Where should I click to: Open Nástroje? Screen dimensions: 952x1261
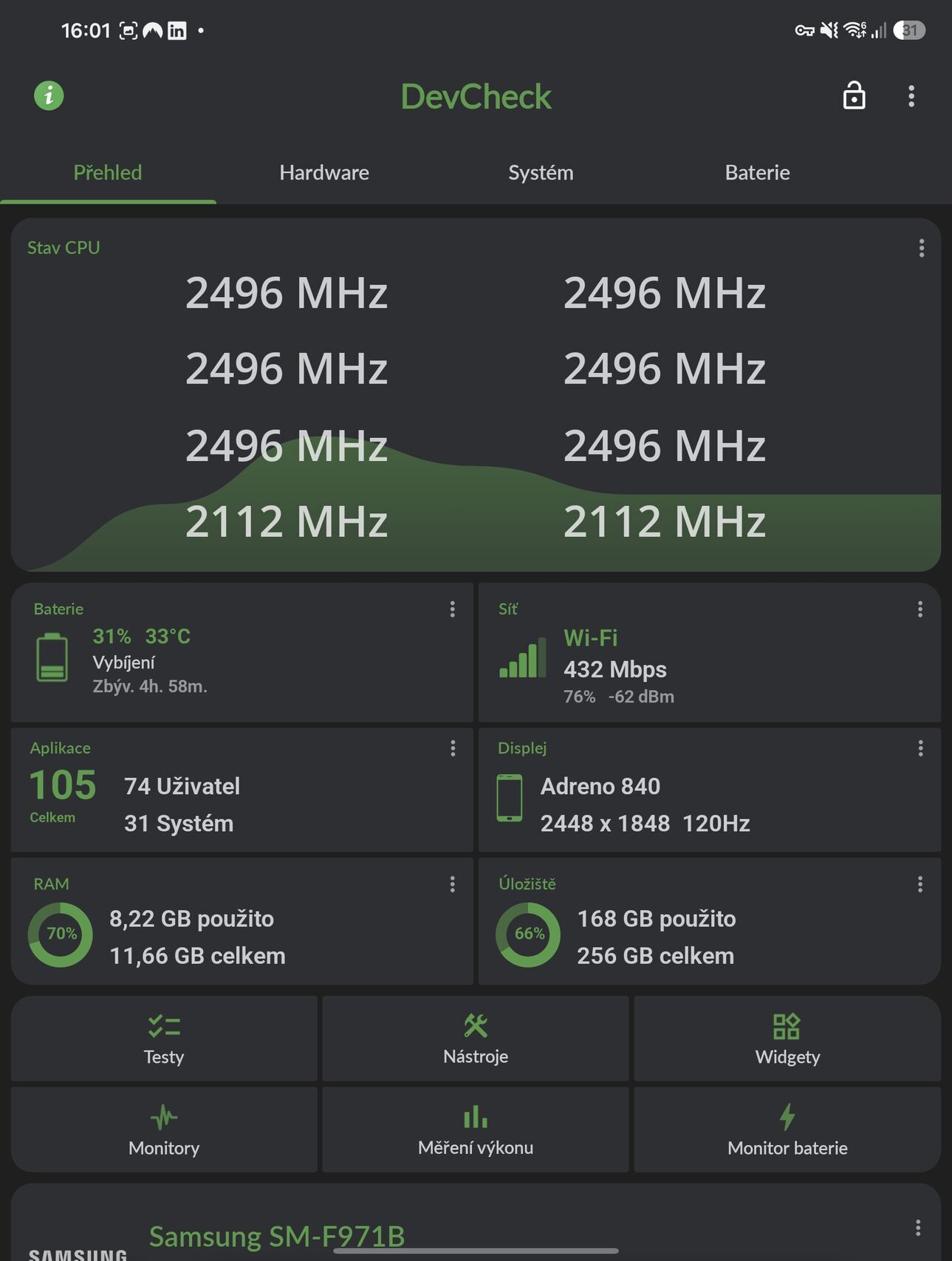tap(476, 1039)
